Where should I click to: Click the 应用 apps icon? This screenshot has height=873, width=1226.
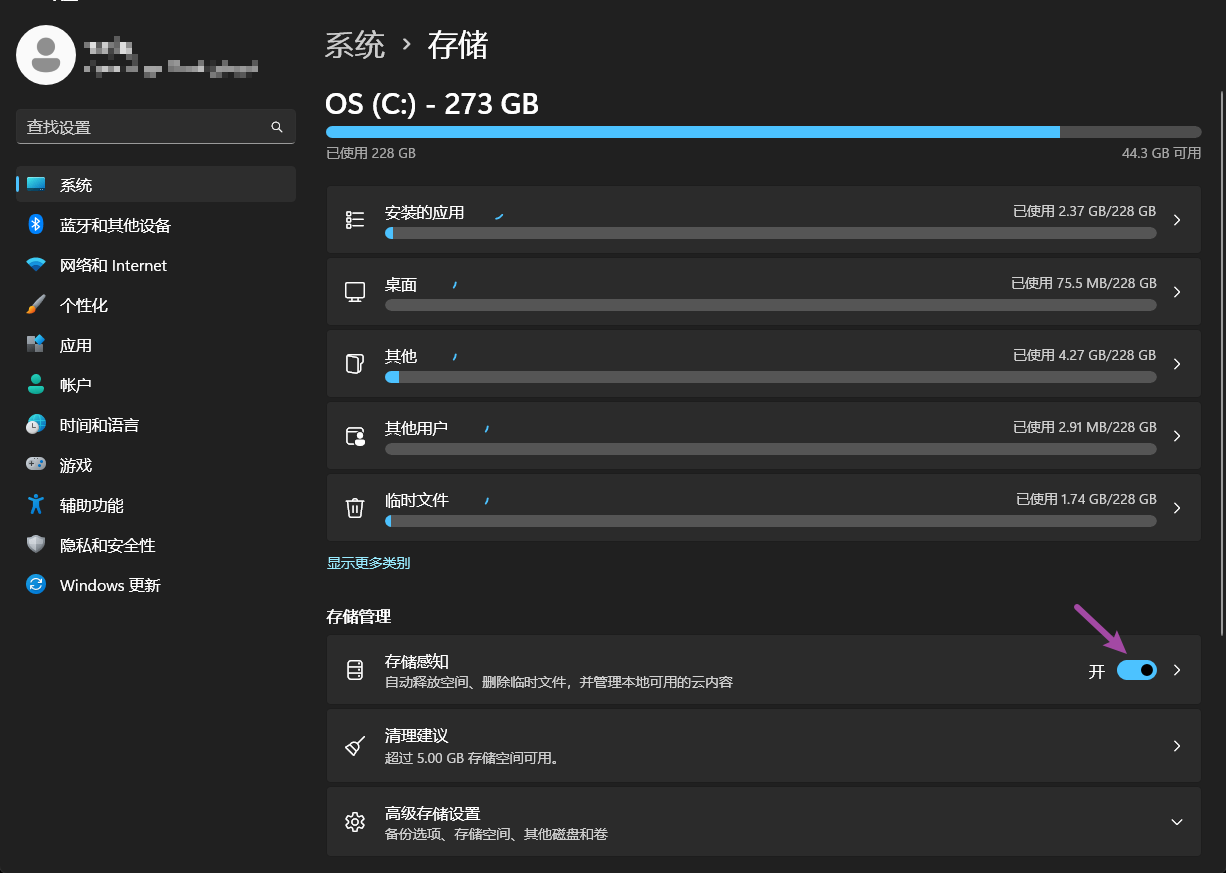tap(36, 345)
